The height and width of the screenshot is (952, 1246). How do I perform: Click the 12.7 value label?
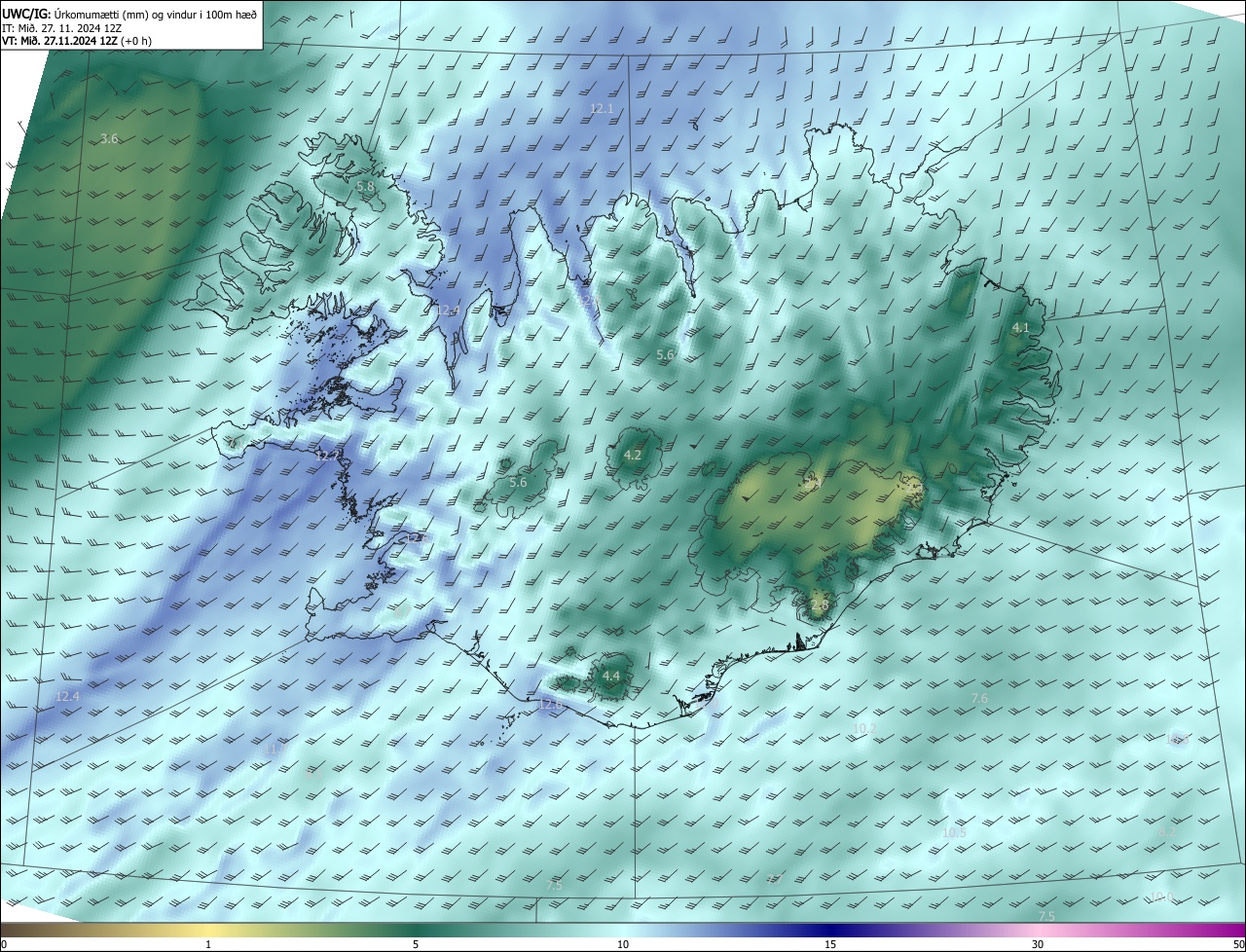[328, 455]
